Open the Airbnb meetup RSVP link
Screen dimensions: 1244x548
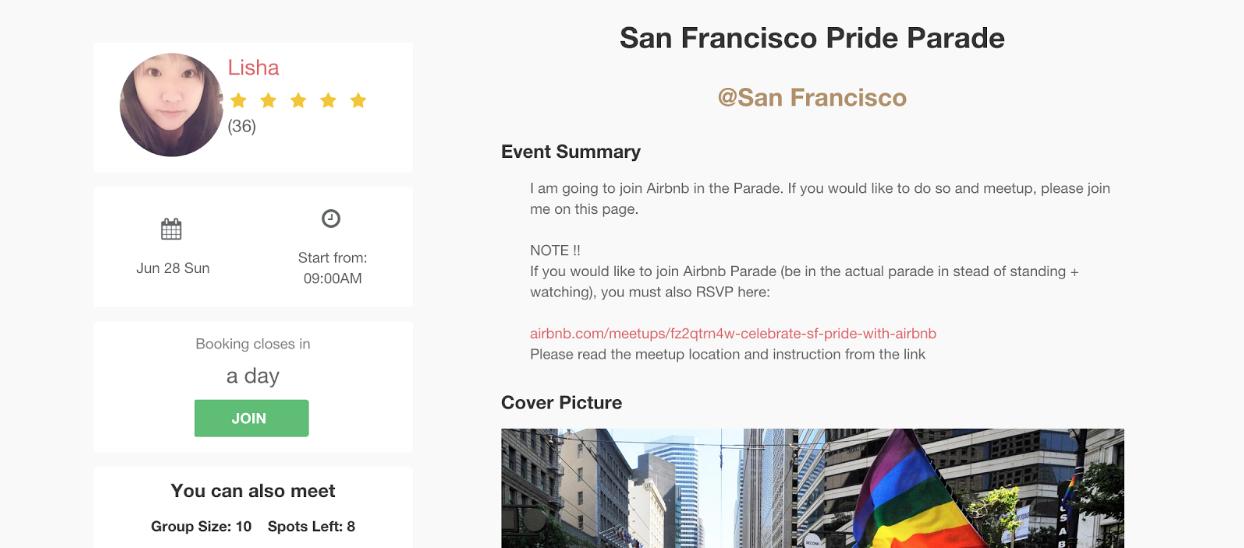coord(733,333)
